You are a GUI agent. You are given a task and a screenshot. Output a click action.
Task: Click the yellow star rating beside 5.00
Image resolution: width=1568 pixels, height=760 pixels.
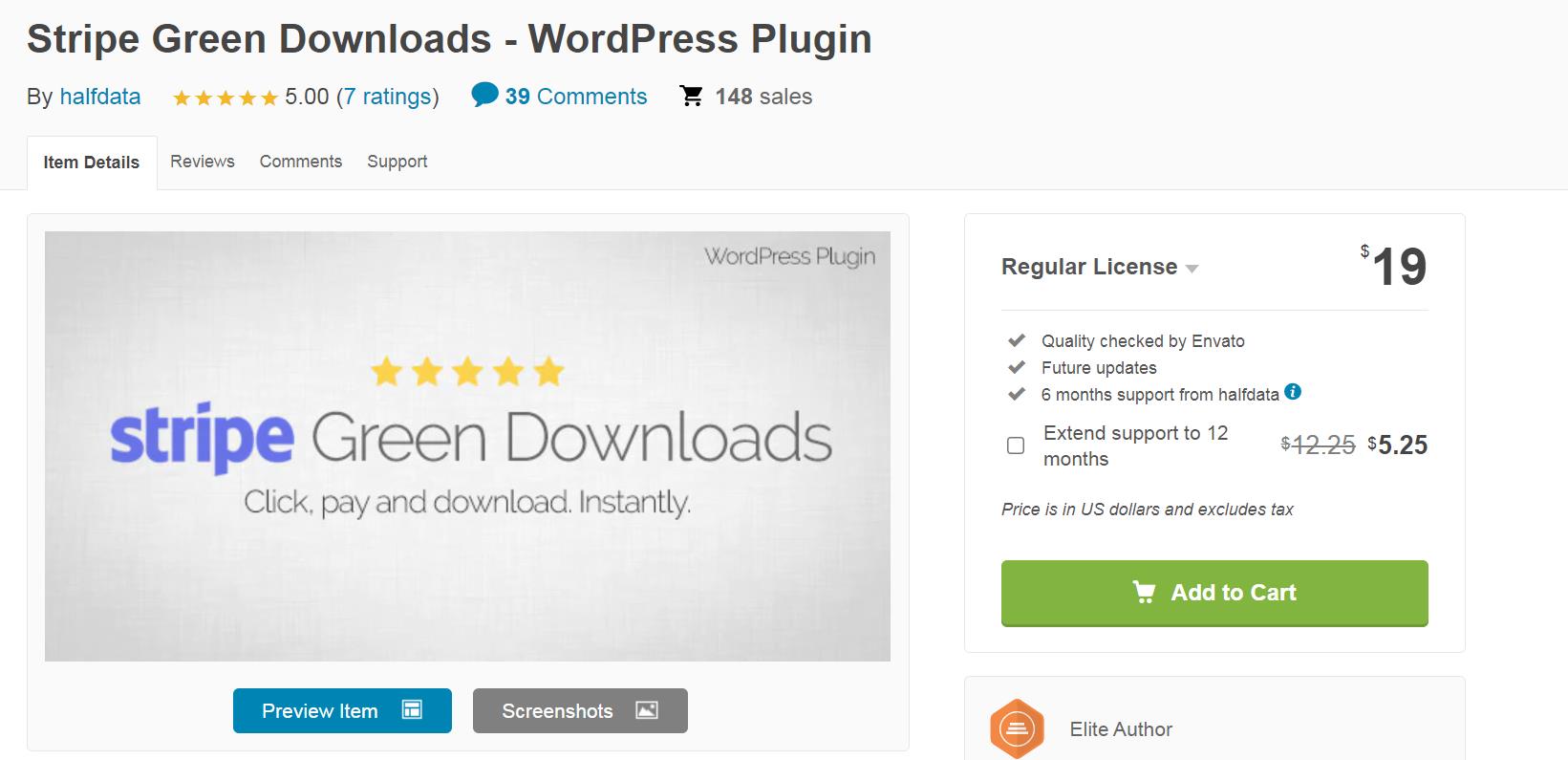click(x=226, y=98)
